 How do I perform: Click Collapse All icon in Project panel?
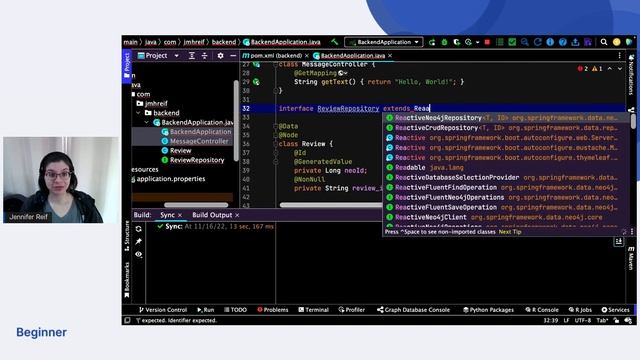(x=204, y=56)
